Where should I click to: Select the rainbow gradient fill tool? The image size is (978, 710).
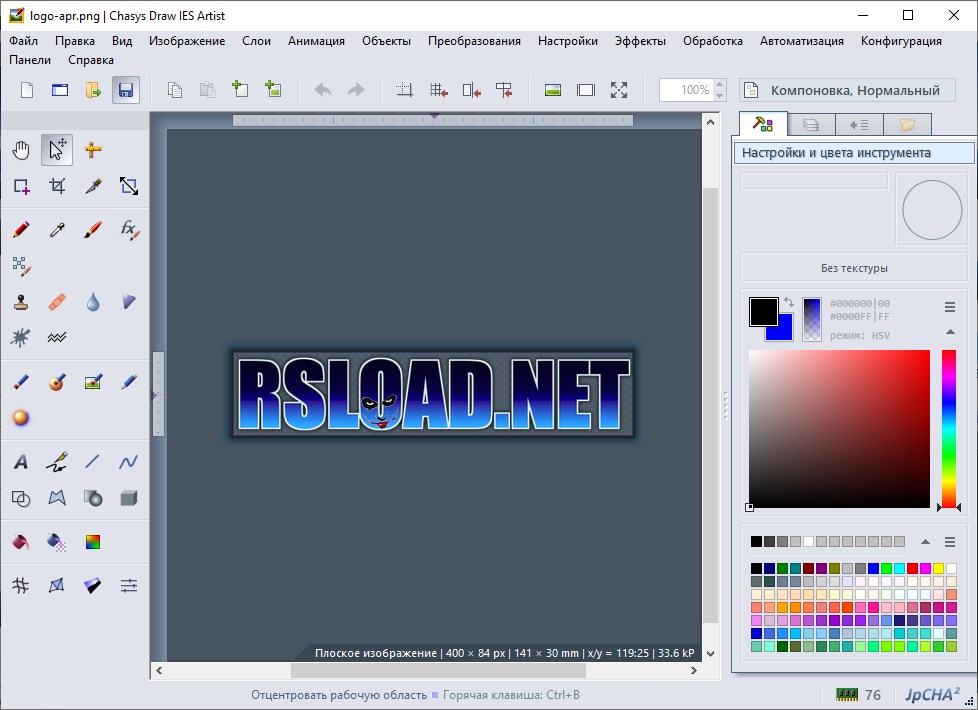click(93, 542)
